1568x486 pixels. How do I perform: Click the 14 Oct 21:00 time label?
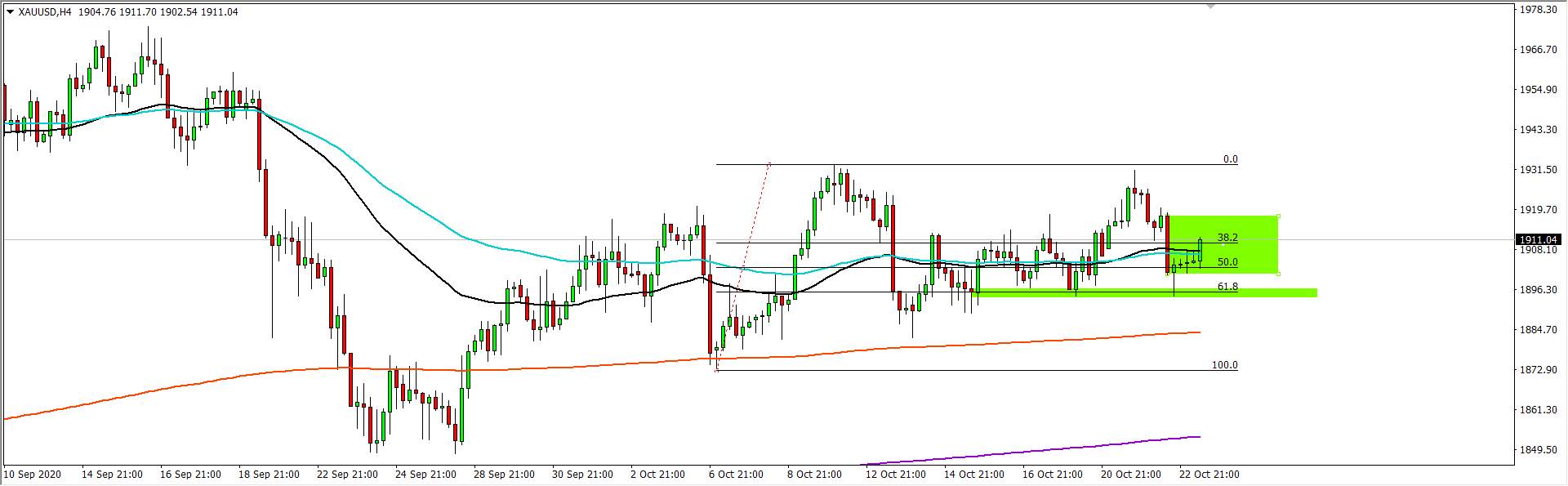[x=974, y=475]
